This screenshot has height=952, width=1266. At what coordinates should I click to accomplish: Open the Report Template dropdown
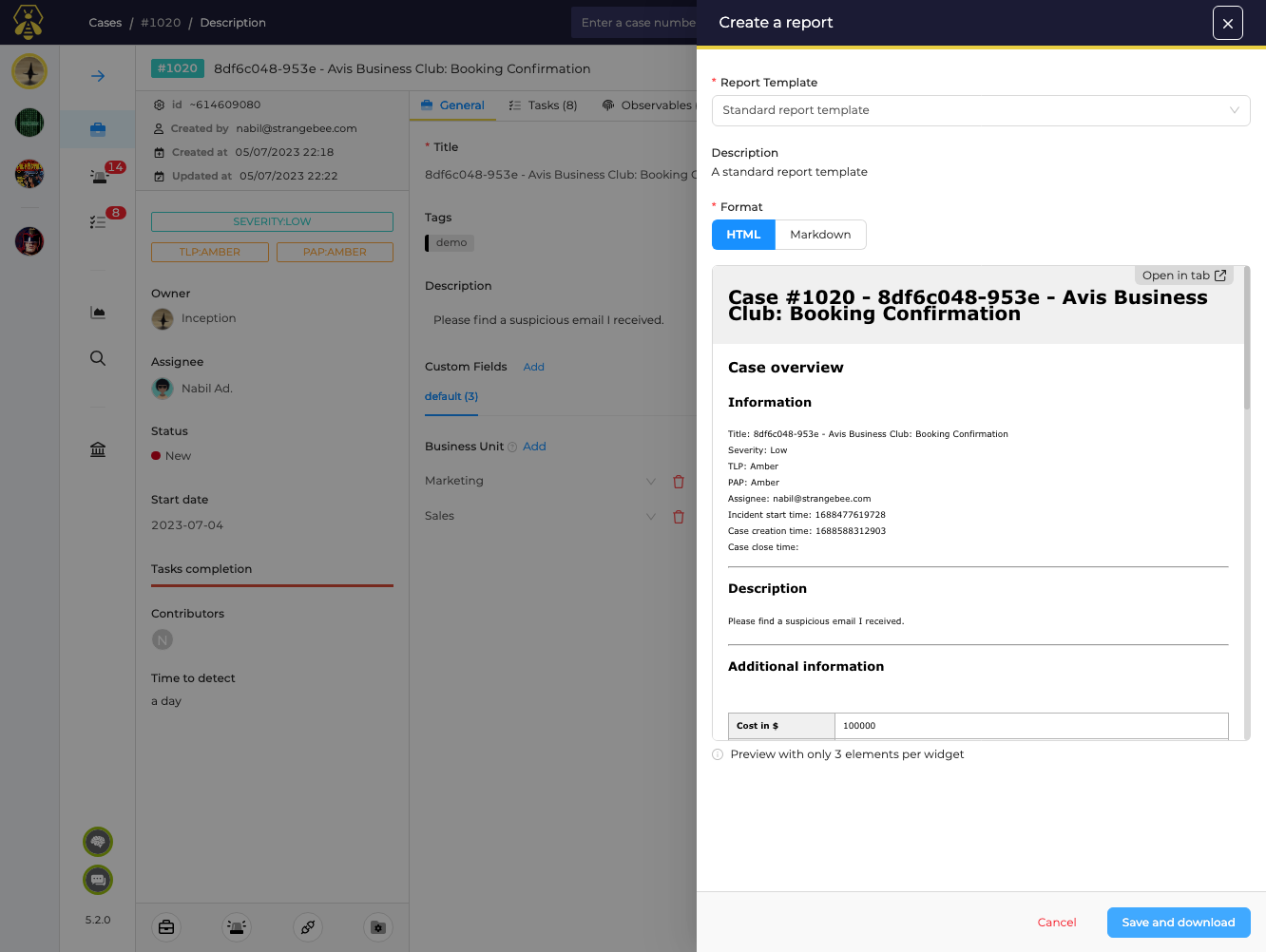[980, 110]
